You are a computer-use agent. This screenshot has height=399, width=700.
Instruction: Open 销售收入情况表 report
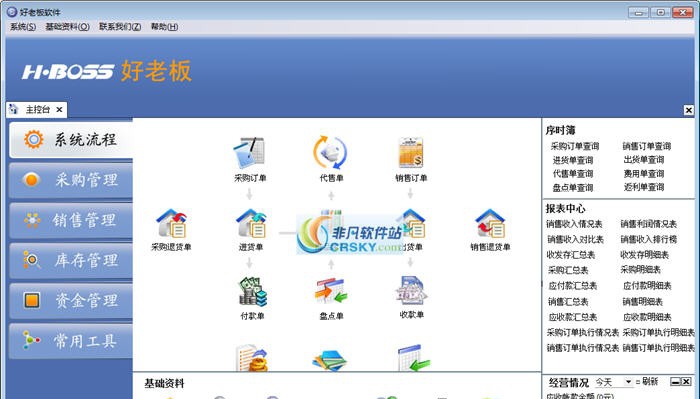click(575, 224)
